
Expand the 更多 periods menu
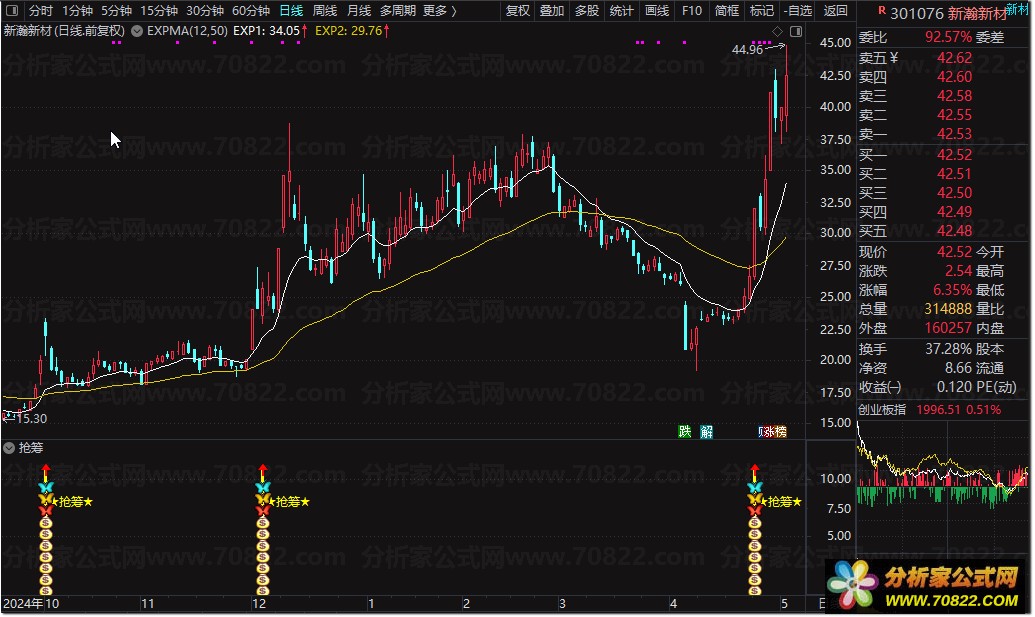[440, 11]
